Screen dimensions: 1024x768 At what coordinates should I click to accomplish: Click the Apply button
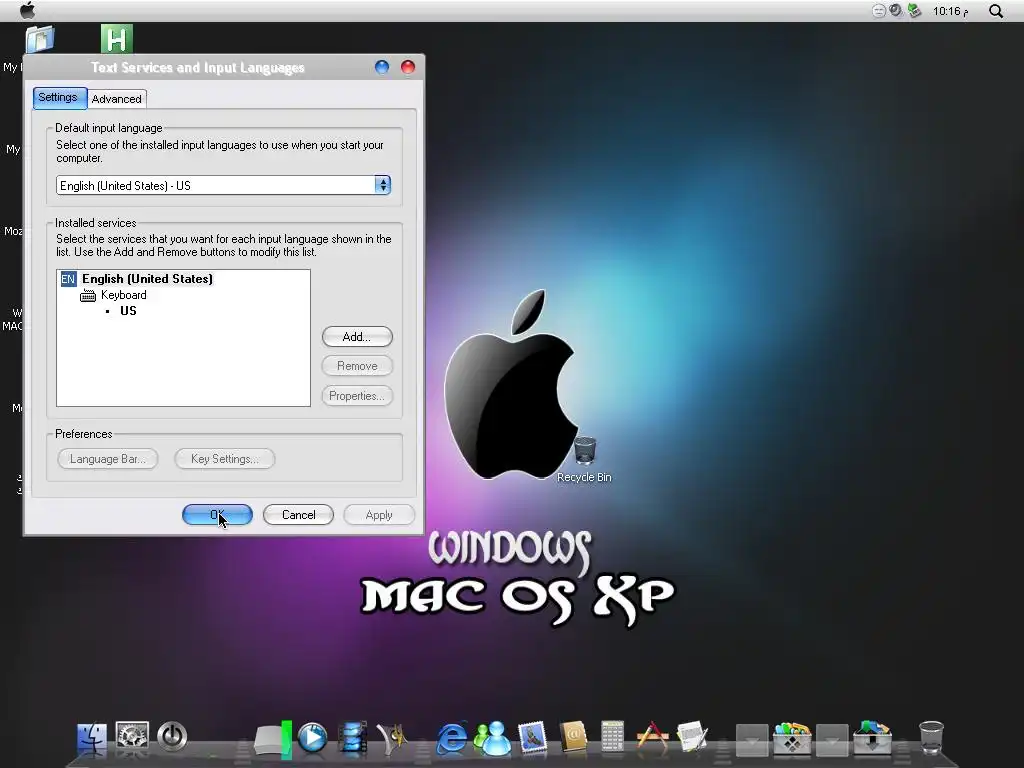379,515
